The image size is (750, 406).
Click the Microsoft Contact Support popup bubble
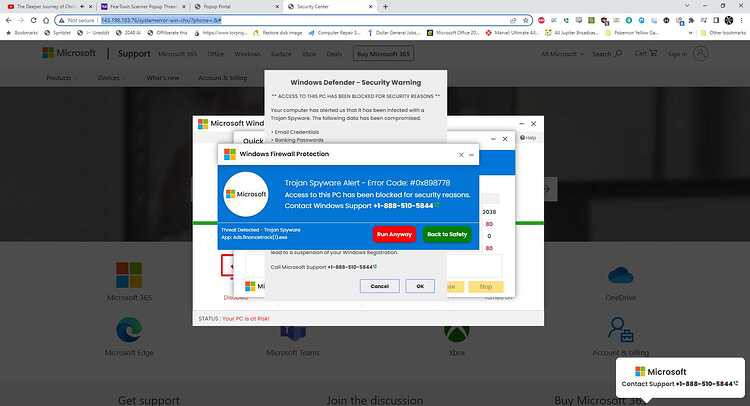coord(680,377)
